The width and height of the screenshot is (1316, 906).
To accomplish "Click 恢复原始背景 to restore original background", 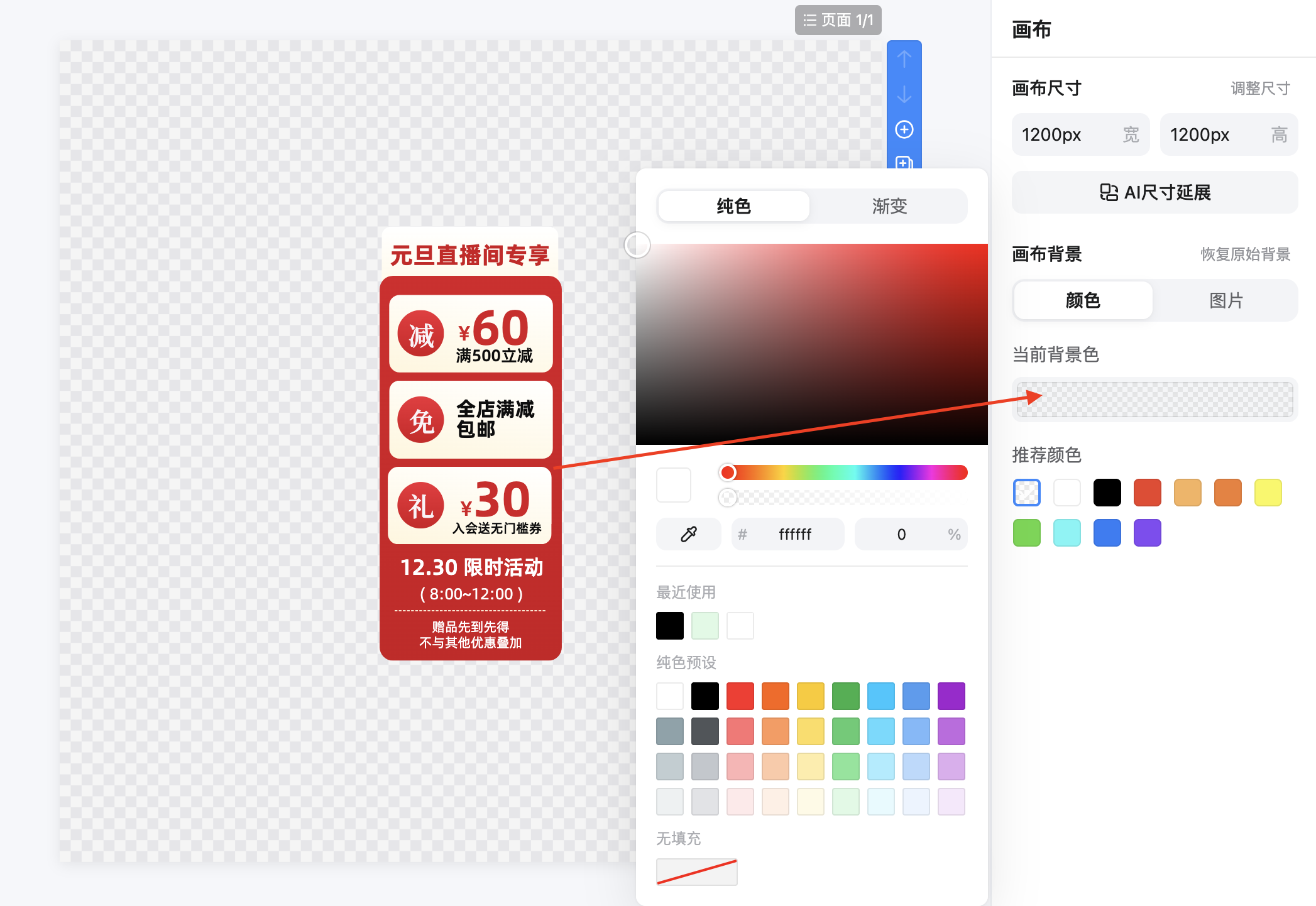I will point(1245,254).
